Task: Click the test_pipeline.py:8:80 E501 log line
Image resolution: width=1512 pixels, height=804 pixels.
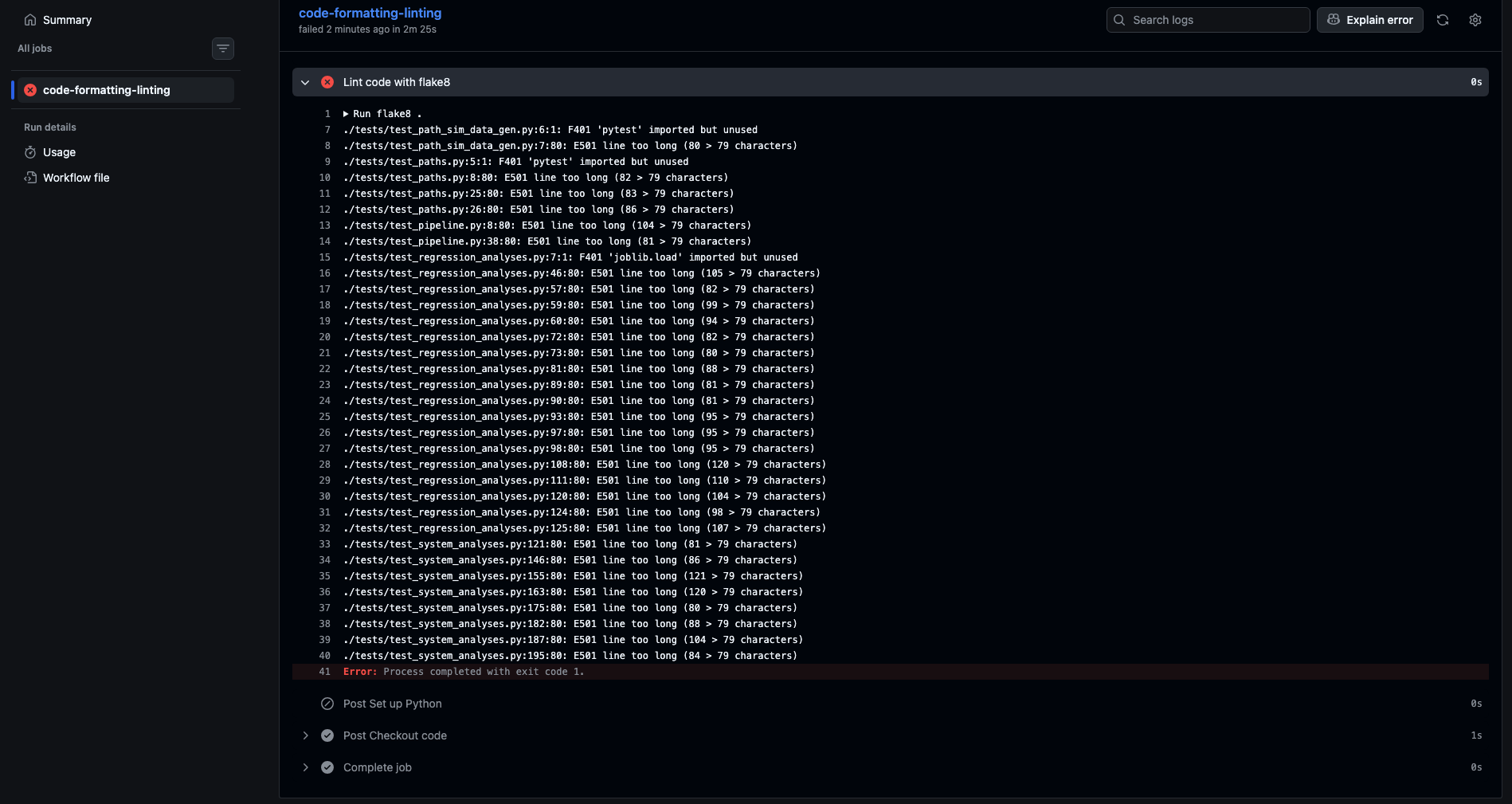Action: click(547, 226)
